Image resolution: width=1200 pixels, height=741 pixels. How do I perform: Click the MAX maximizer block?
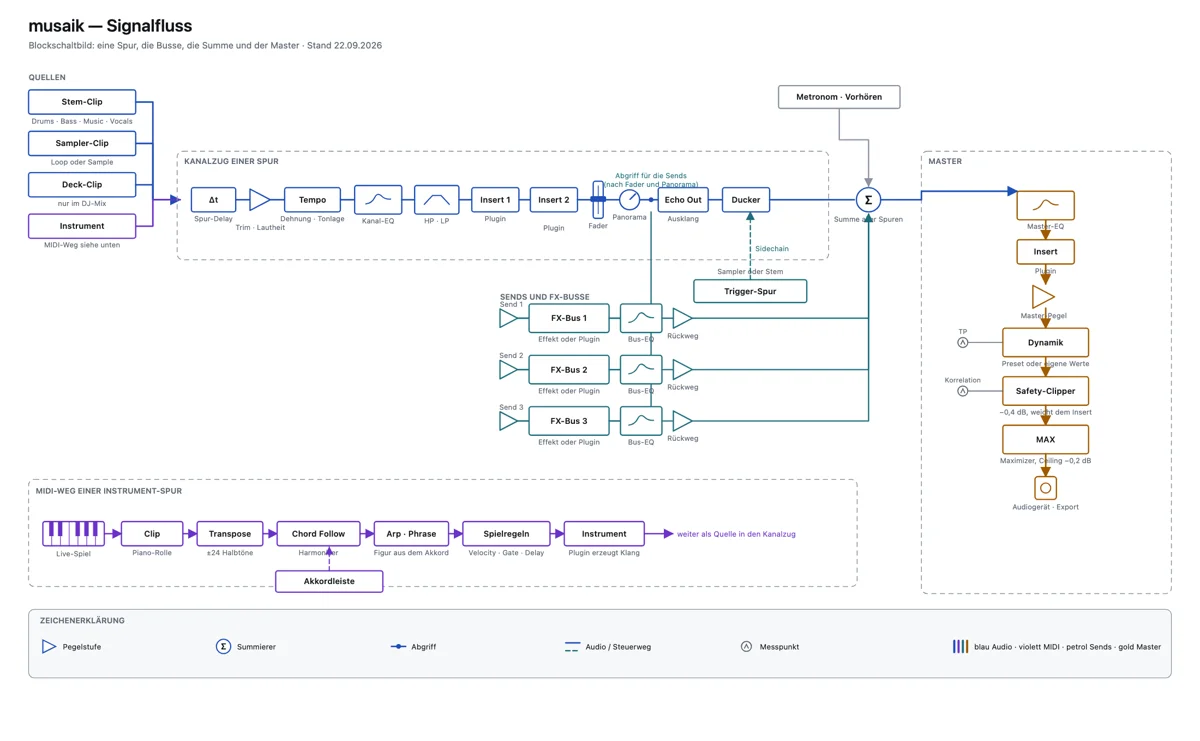tap(1045, 440)
